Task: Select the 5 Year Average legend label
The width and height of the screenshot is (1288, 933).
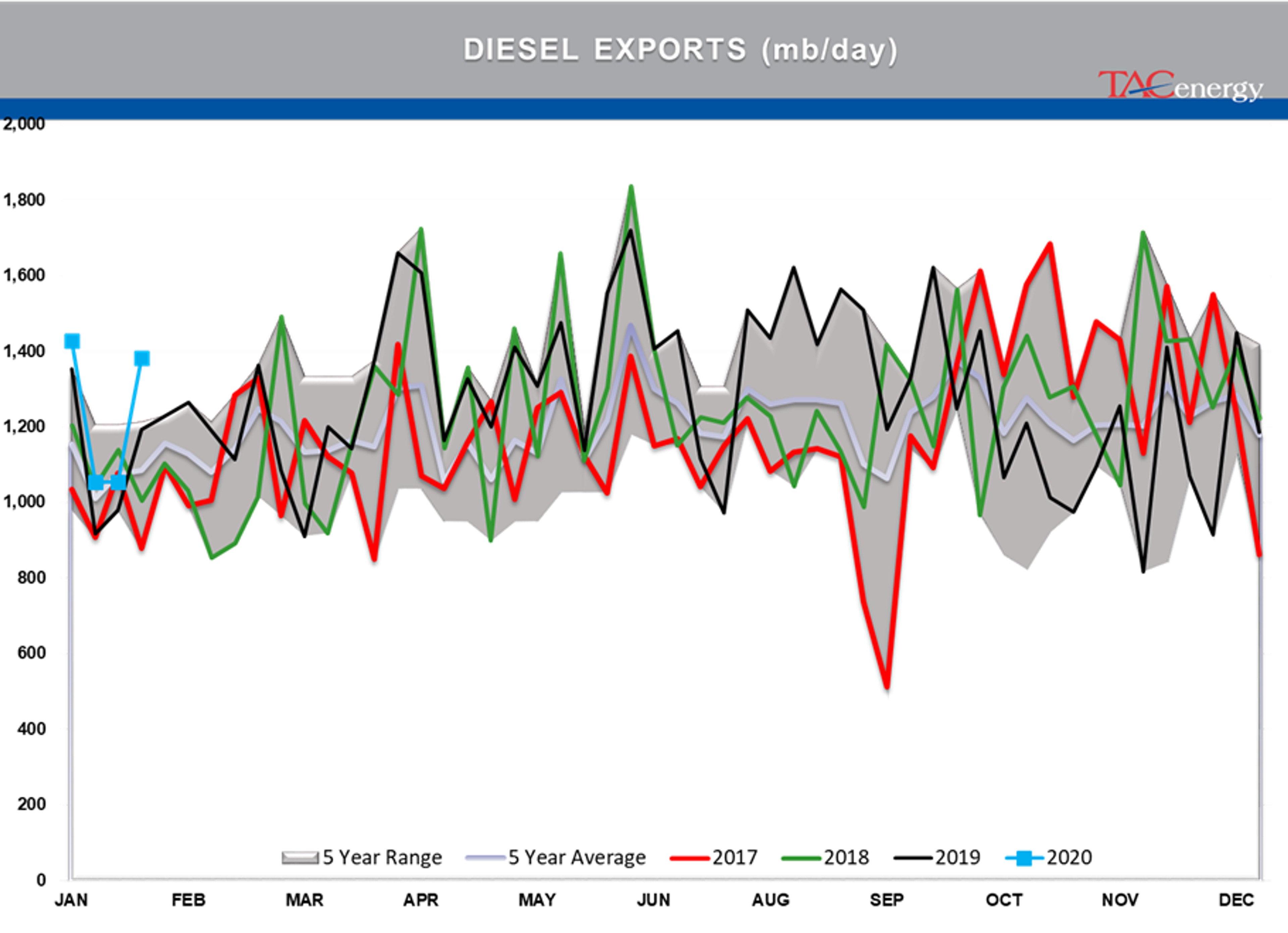Action: 577,858
